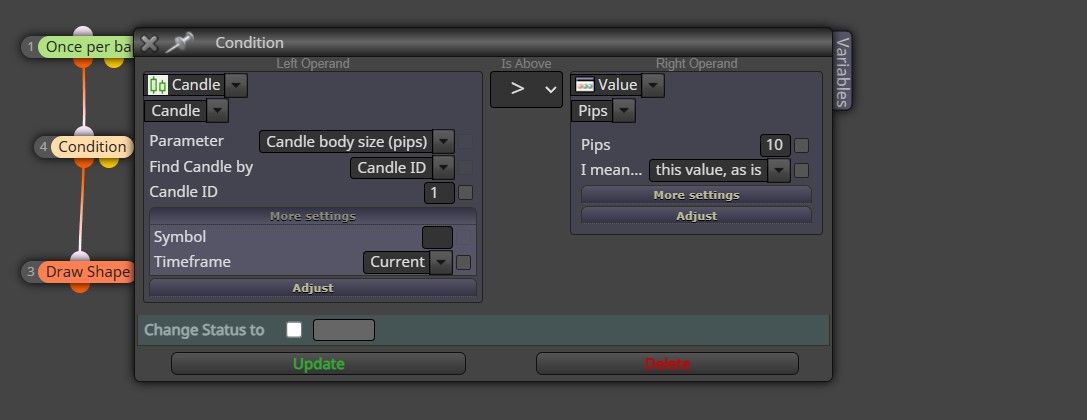The image size is (1087, 420).
Task: Click orange output connector under Draw Shape
Action: pyautogui.click(x=80, y=287)
